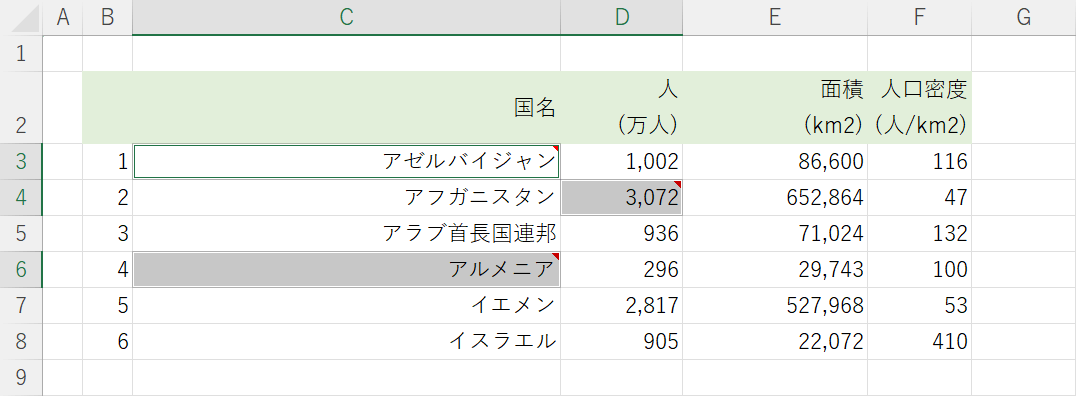Click the 人口密度(人/km2) header cell
Viewport: 1076px width, 396px height.
coord(920,108)
